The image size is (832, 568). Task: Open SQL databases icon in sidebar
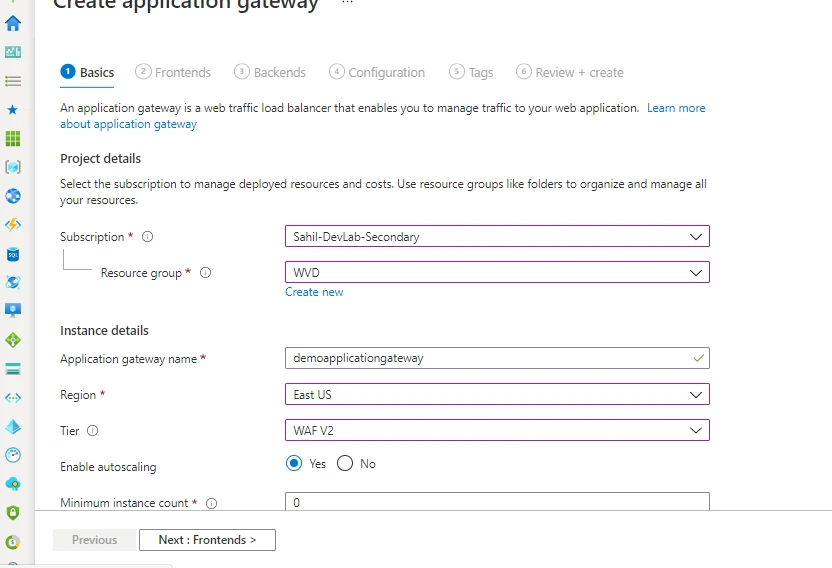(x=13, y=254)
